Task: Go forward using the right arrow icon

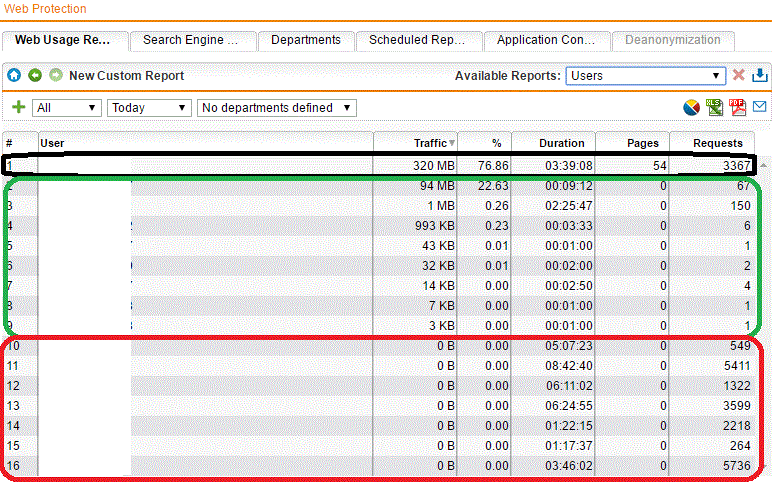Action: pos(55,76)
